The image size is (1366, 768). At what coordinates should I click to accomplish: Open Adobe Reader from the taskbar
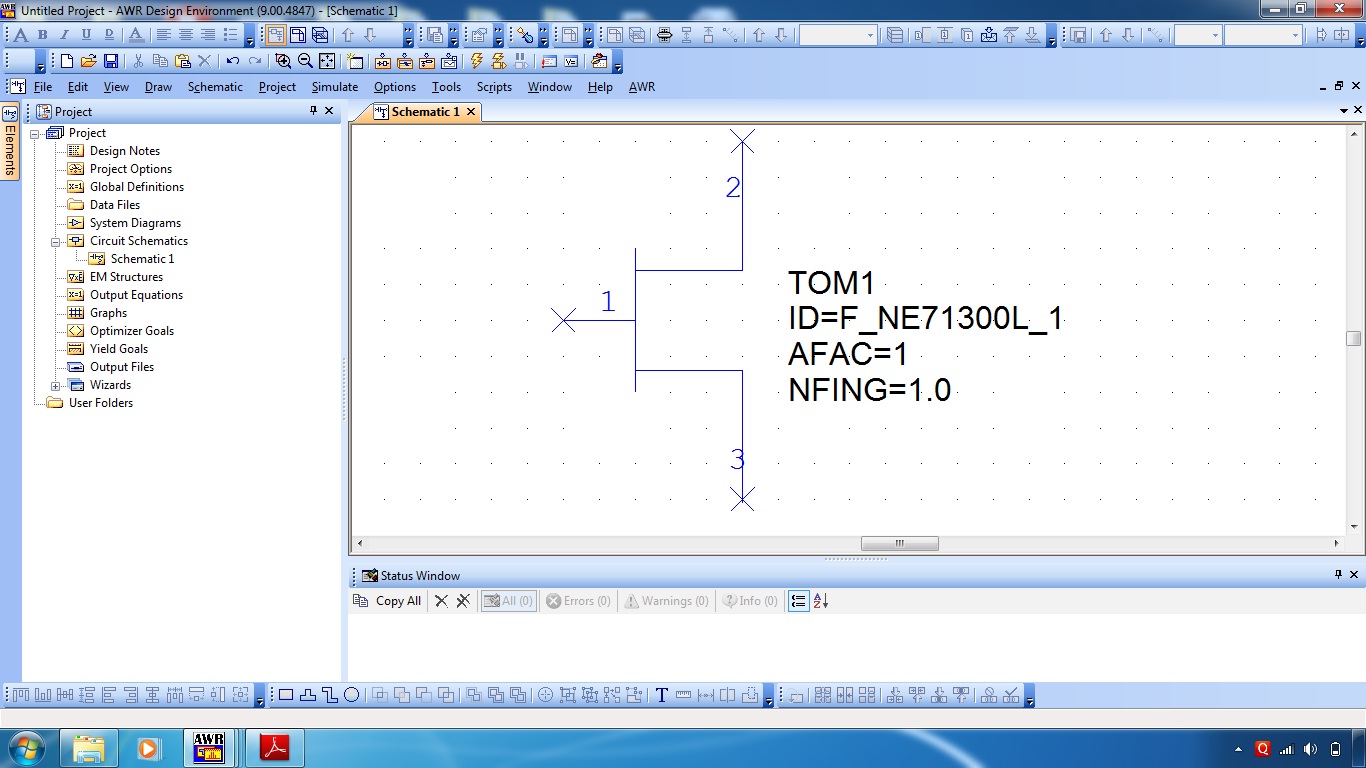tap(275, 748)
